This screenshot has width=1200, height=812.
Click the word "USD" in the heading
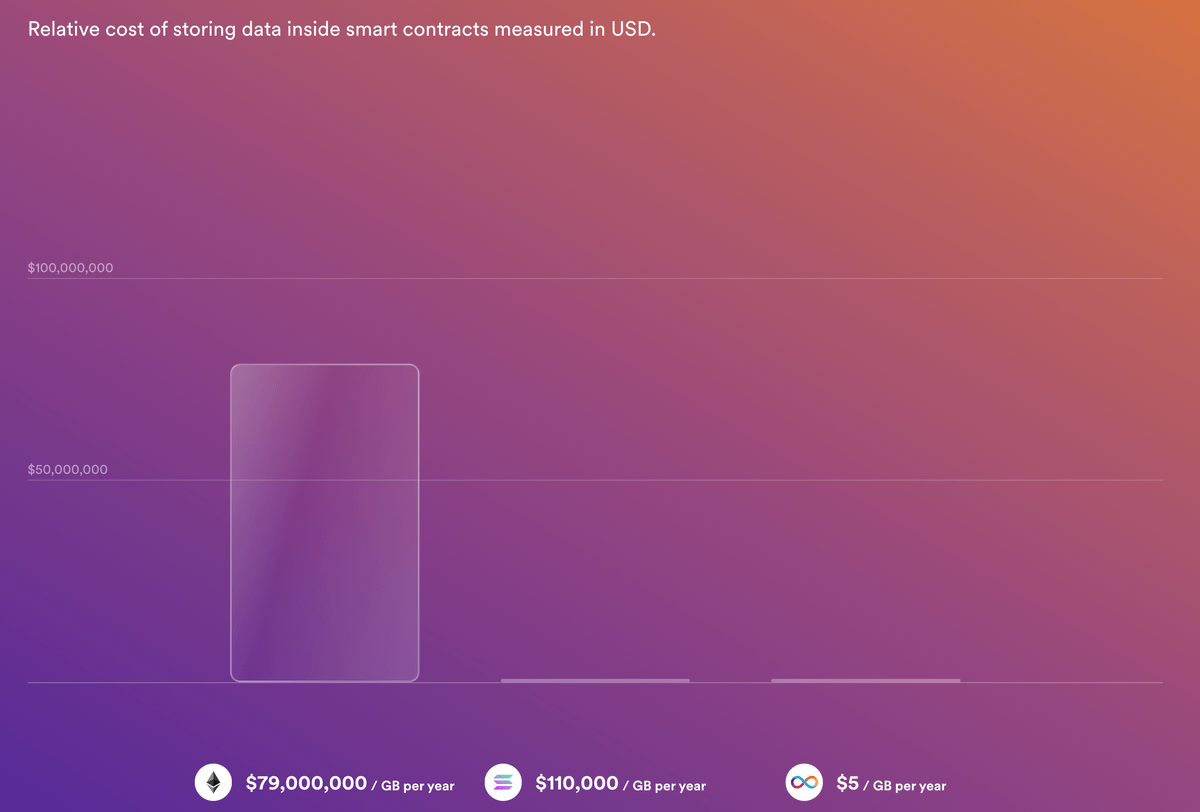click(630, 29)
